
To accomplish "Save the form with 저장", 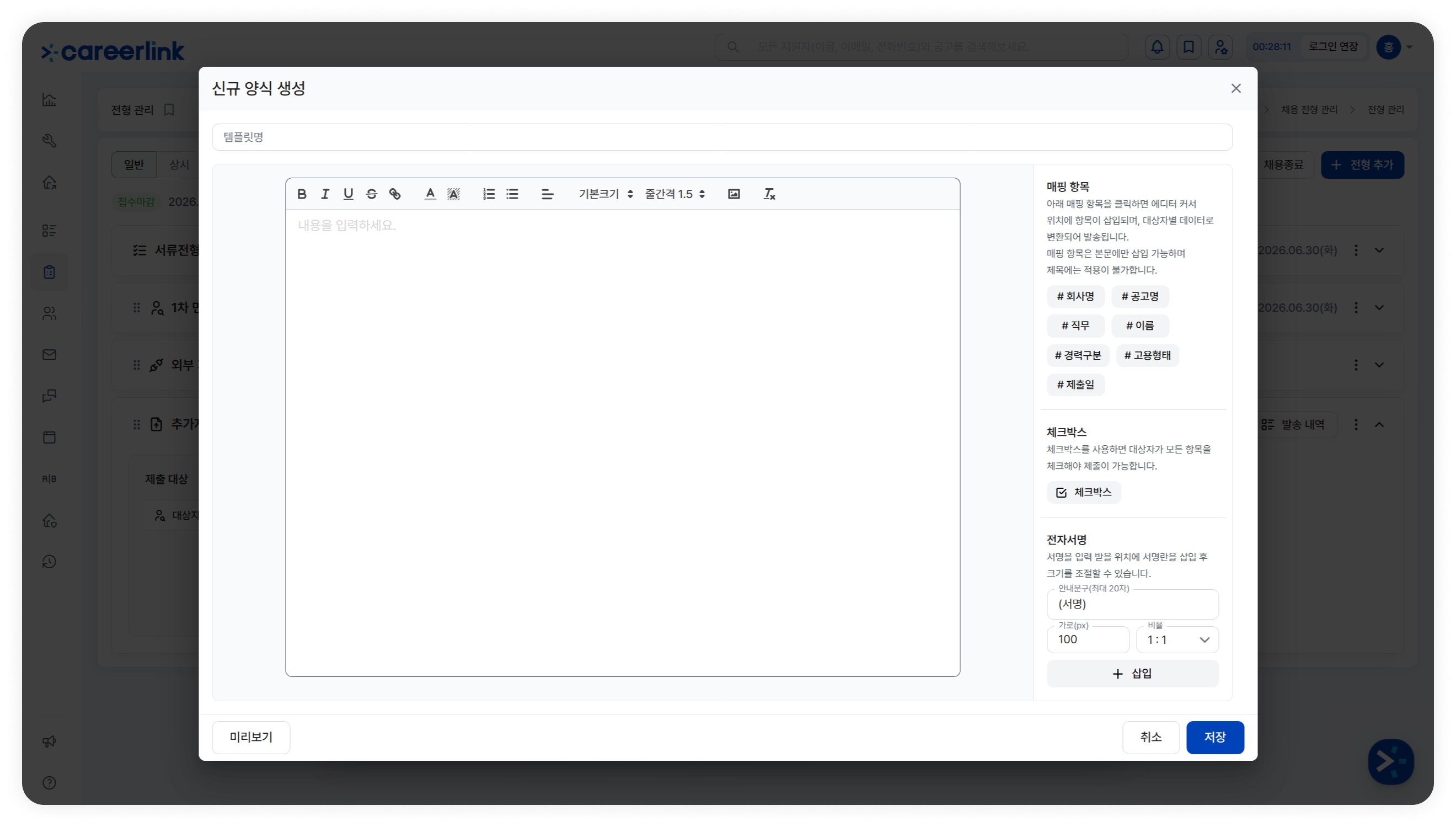I will pyautogui.click(x=1215, y=737).
